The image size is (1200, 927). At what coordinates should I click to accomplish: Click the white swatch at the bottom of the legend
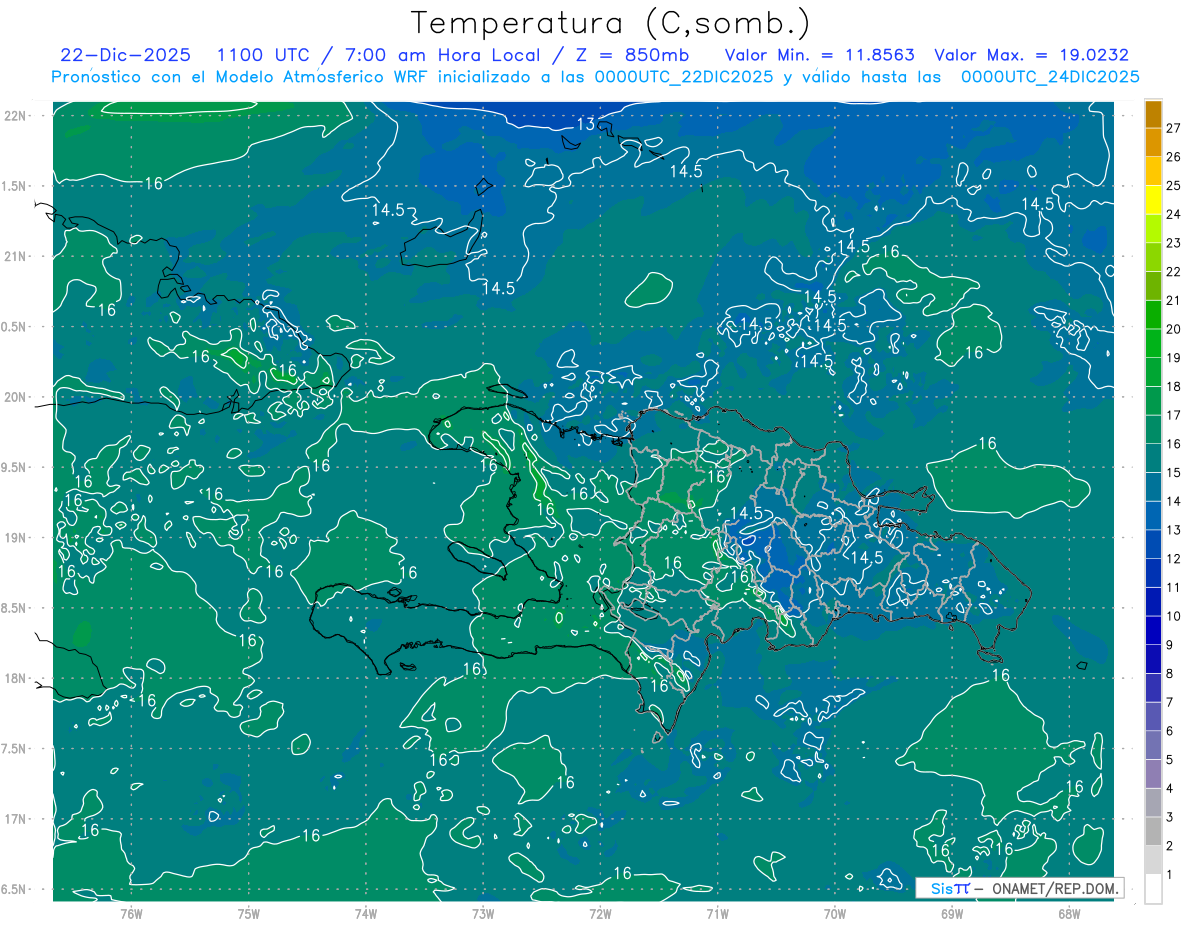tap(1153, 888)
